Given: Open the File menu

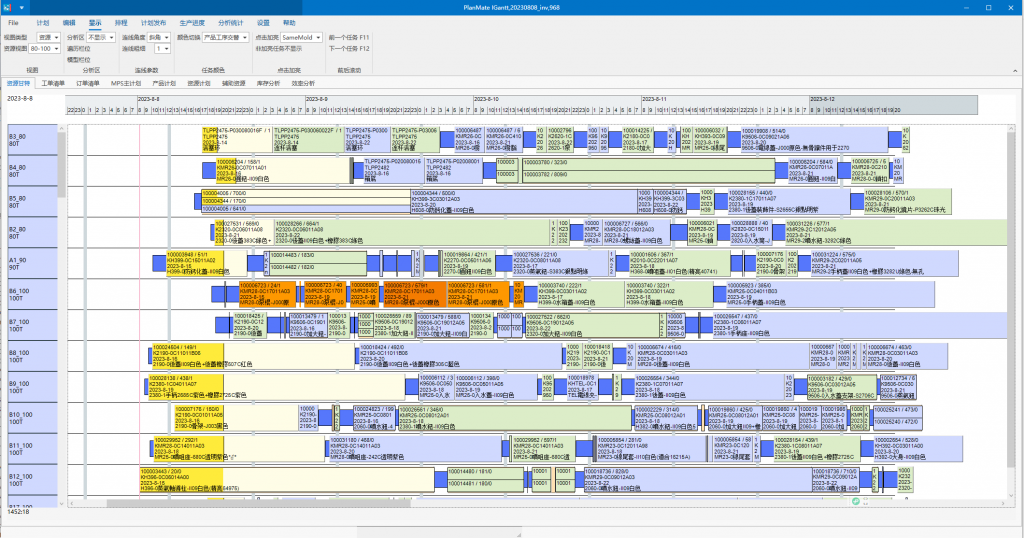Looking at the screenshot, I should click(x=14, y=23).
